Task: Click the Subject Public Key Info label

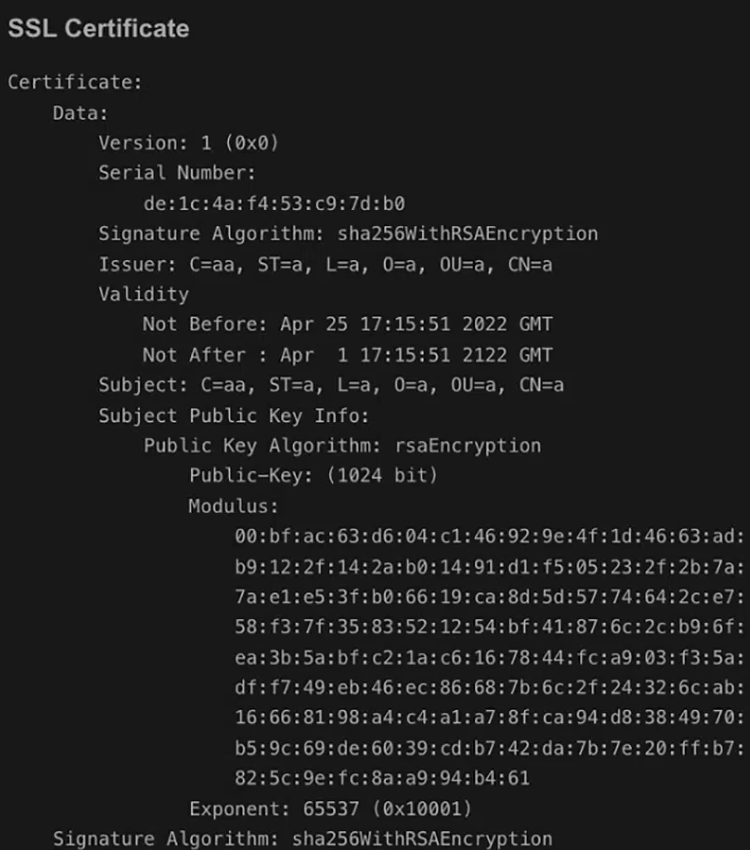Action: click(x=233, y=415)
